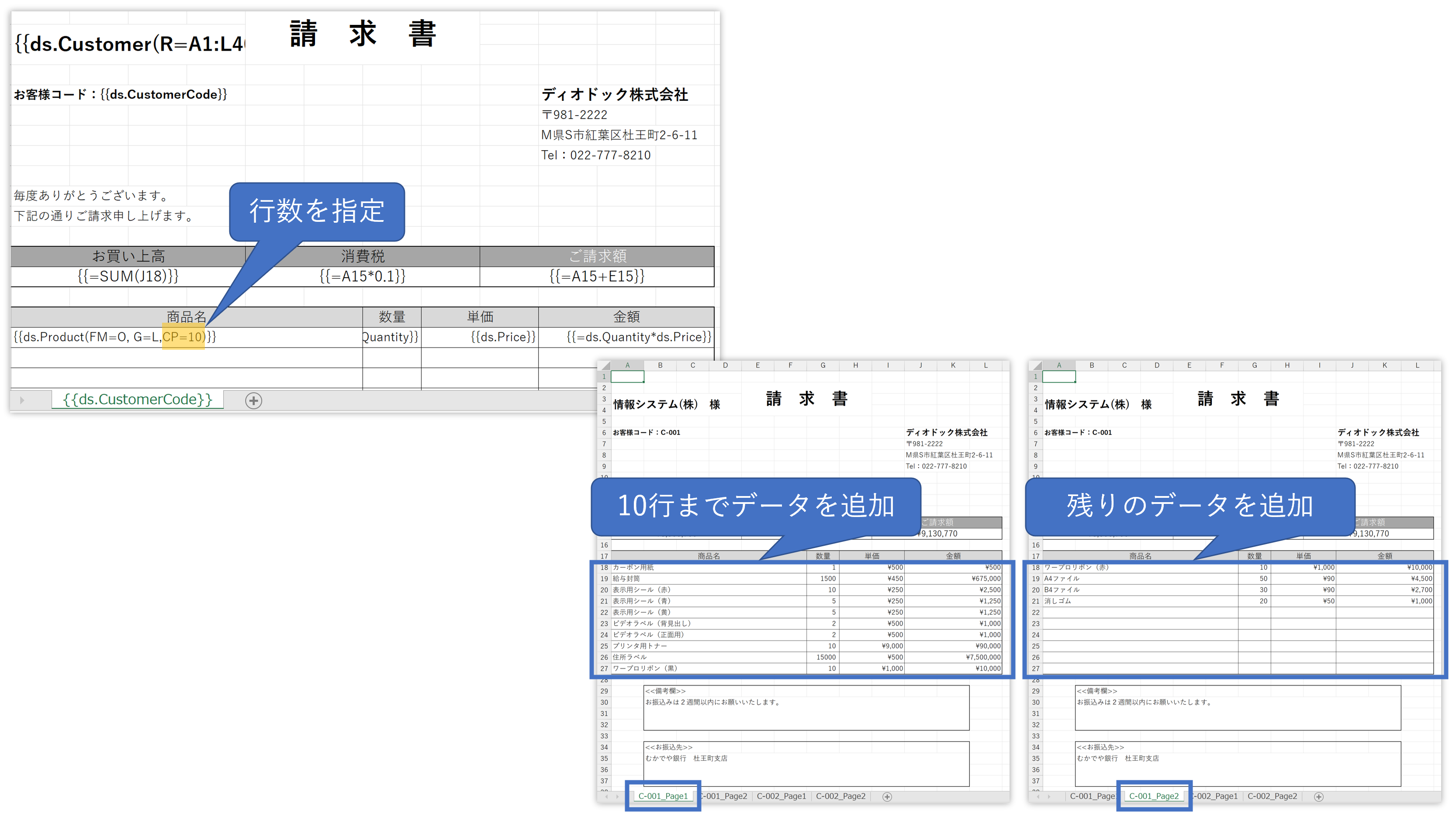Click the 商品名 header cell in the template
The height and width of the screenshot is (817, 1456).
pyautogui.click(x=187, y=317)
